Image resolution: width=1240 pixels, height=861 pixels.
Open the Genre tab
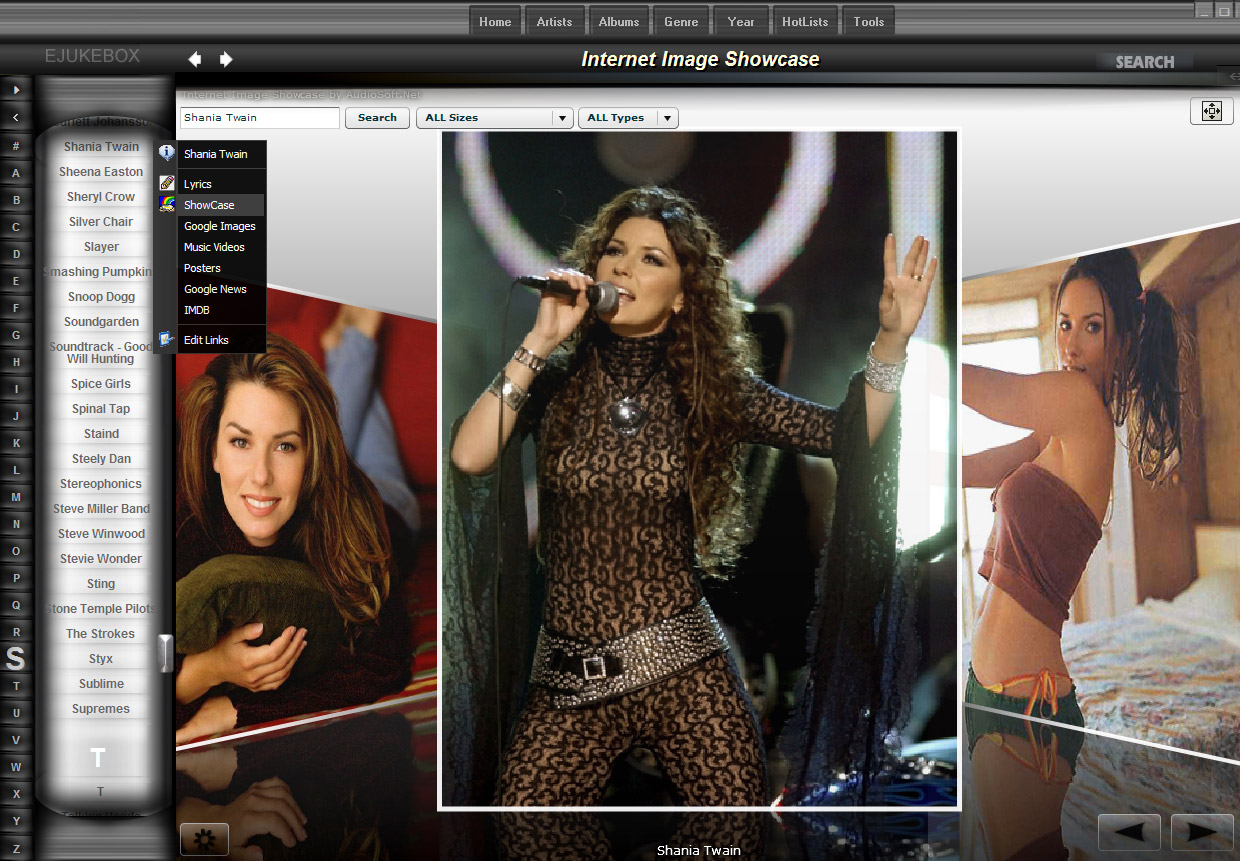tap(681, 21)
